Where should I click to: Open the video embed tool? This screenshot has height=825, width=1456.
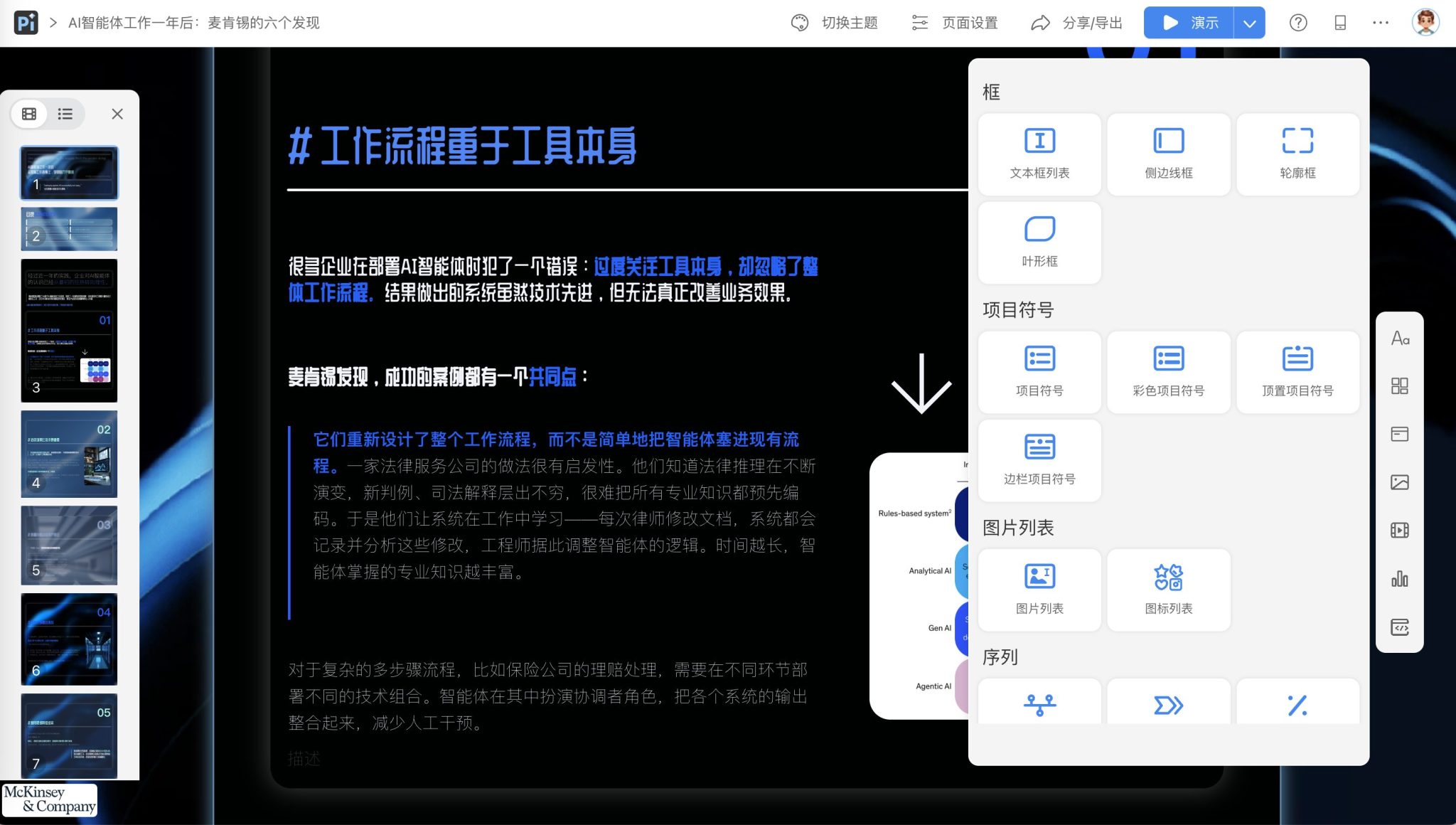(x=1399, y=530)
